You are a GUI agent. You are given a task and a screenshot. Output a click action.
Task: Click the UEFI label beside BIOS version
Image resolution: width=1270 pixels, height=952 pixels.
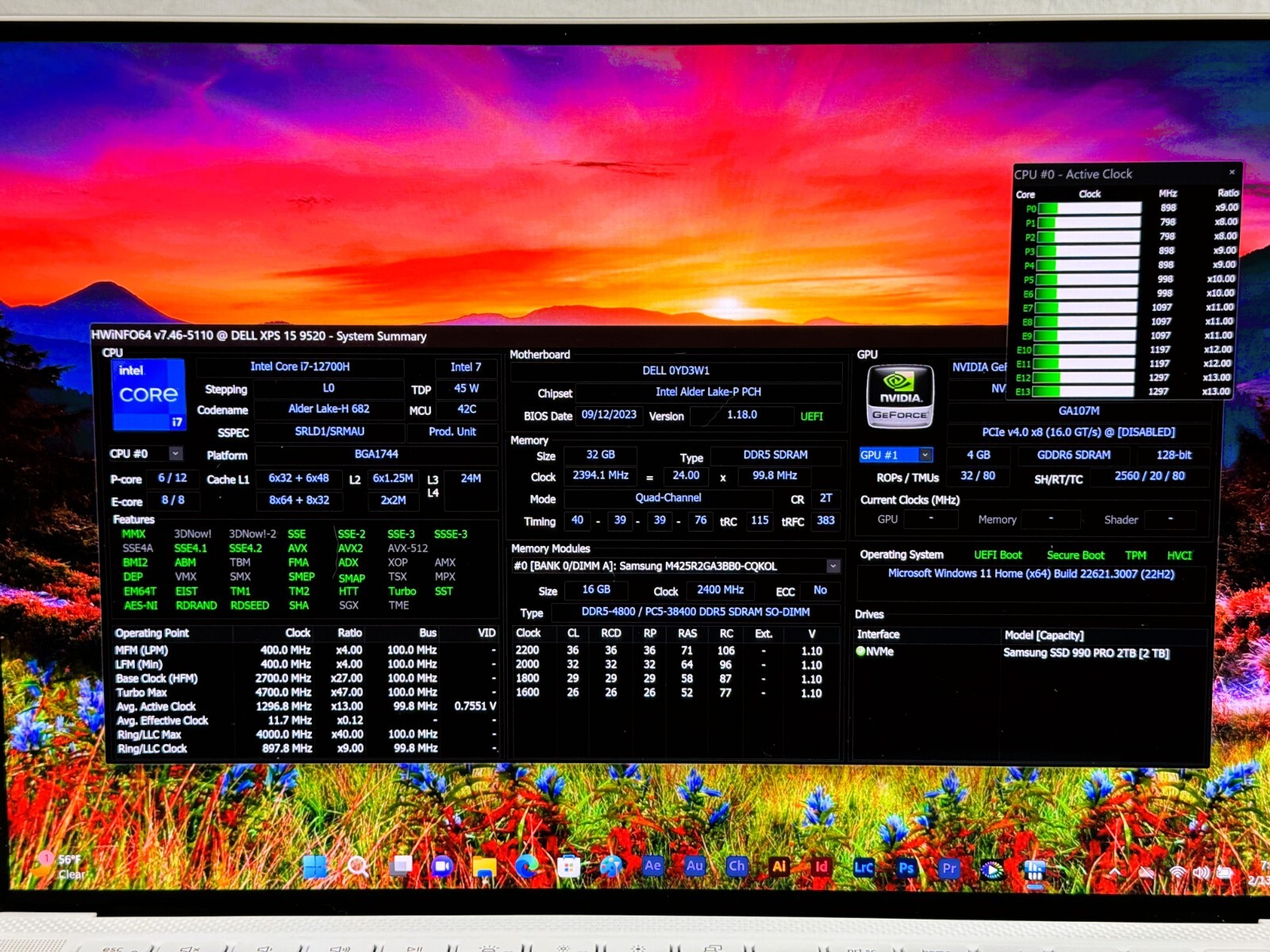click(811, 416)
